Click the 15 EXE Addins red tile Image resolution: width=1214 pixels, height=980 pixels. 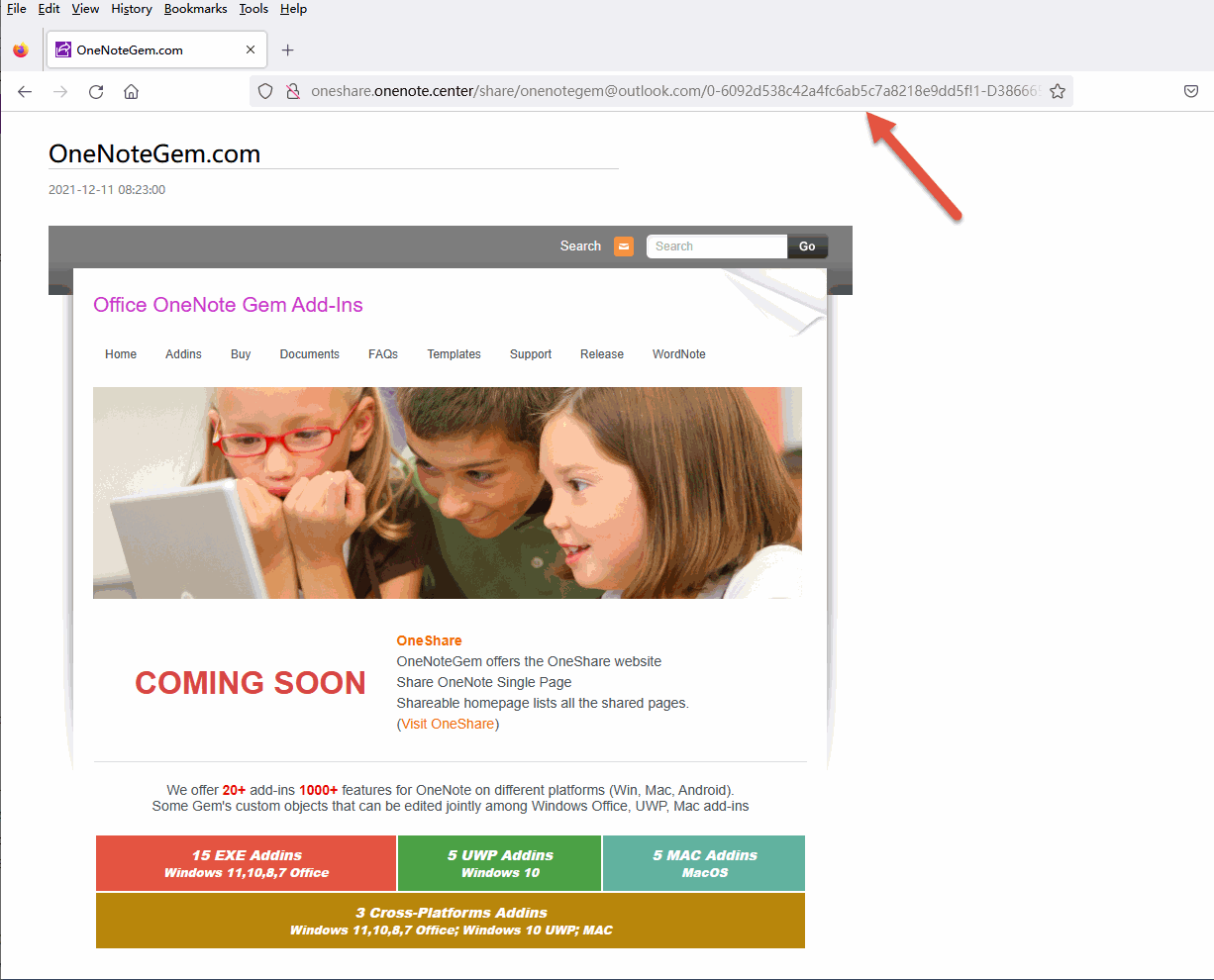[x=247, y=863]
